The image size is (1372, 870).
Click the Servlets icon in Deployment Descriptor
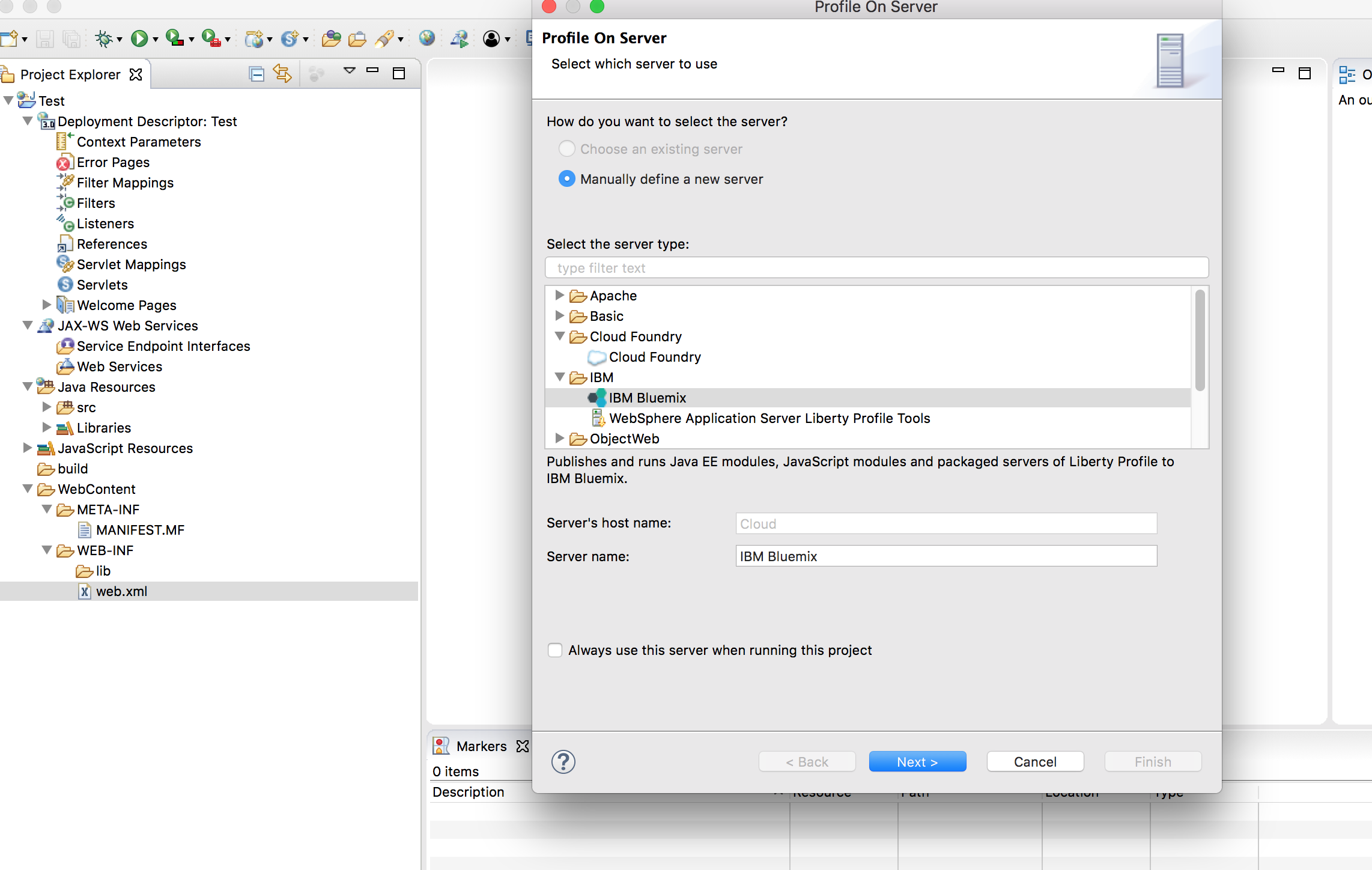tap(65, 284)
